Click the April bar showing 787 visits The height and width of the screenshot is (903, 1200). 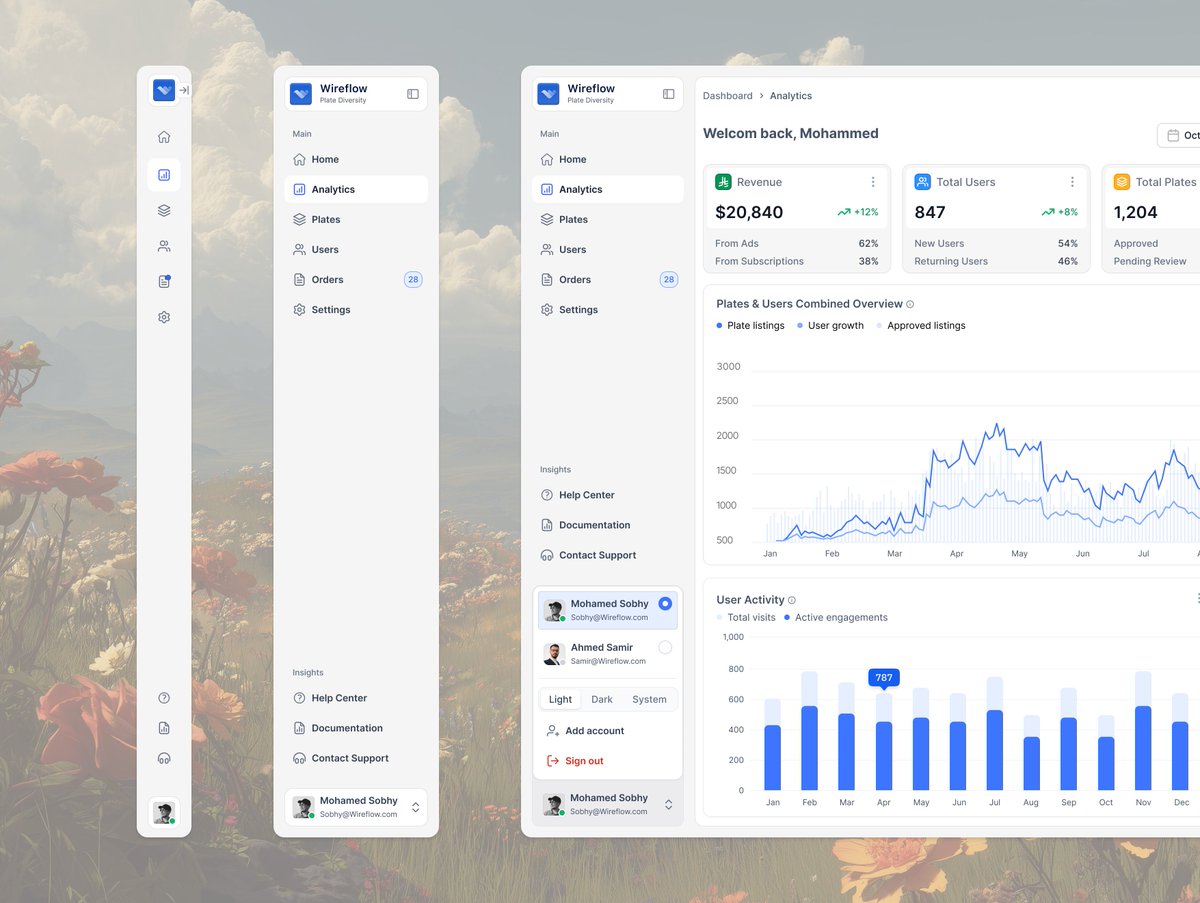click(883, 740)
